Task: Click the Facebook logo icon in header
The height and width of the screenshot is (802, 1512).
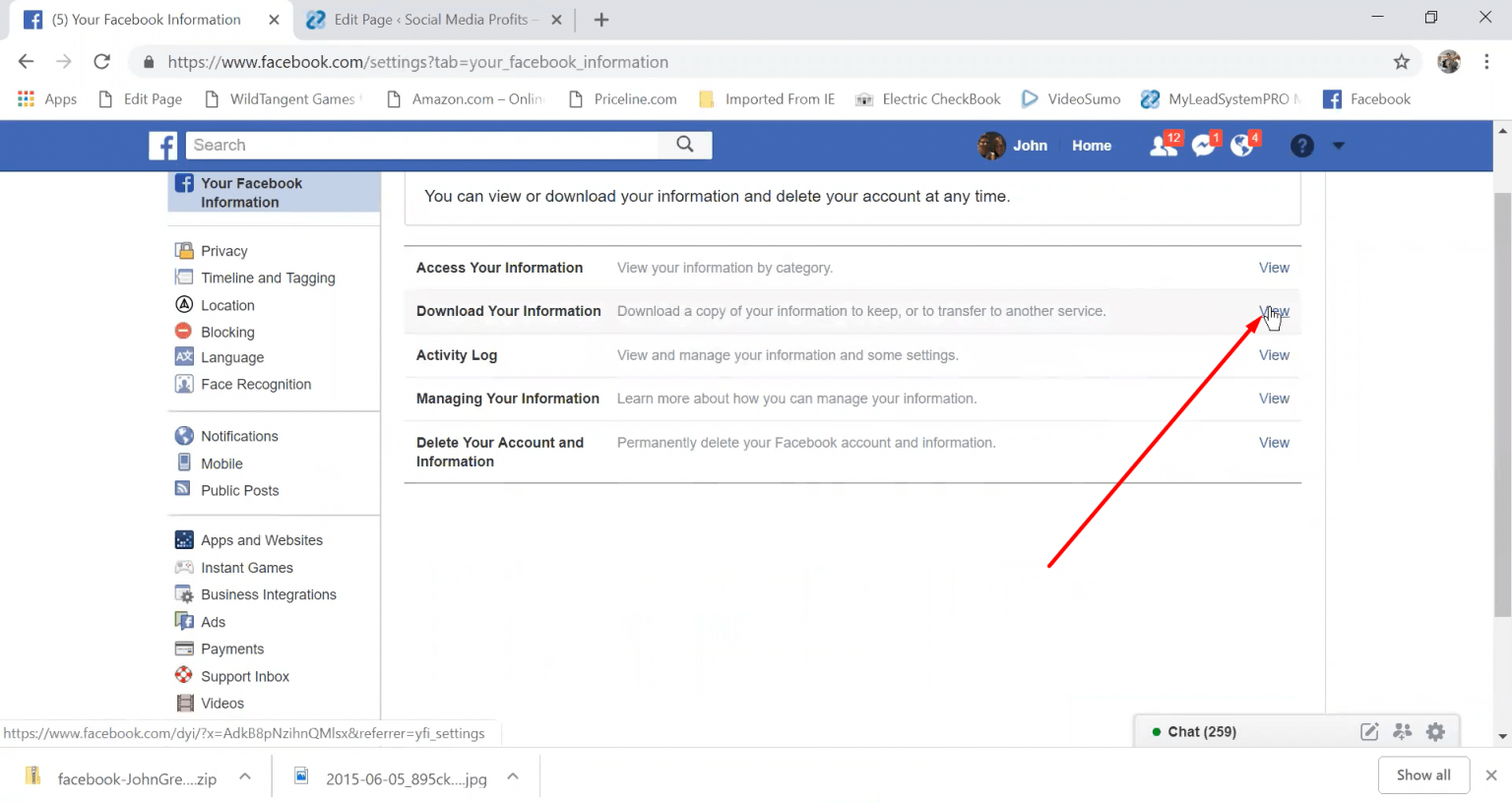Action: tap(163, 146)
